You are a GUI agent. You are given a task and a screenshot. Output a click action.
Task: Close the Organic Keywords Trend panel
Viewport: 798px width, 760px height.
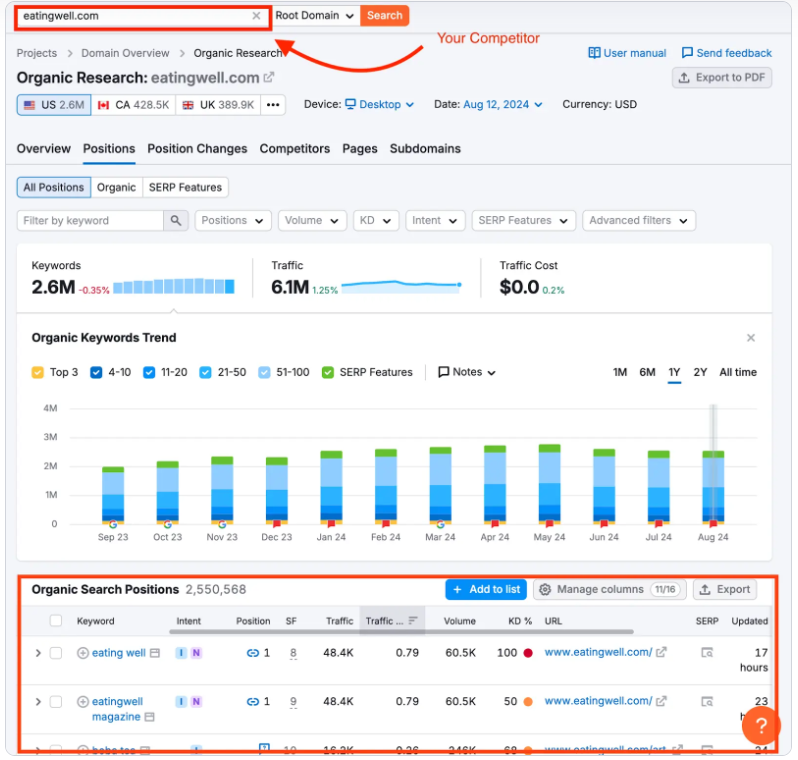(x=751, y=338)
